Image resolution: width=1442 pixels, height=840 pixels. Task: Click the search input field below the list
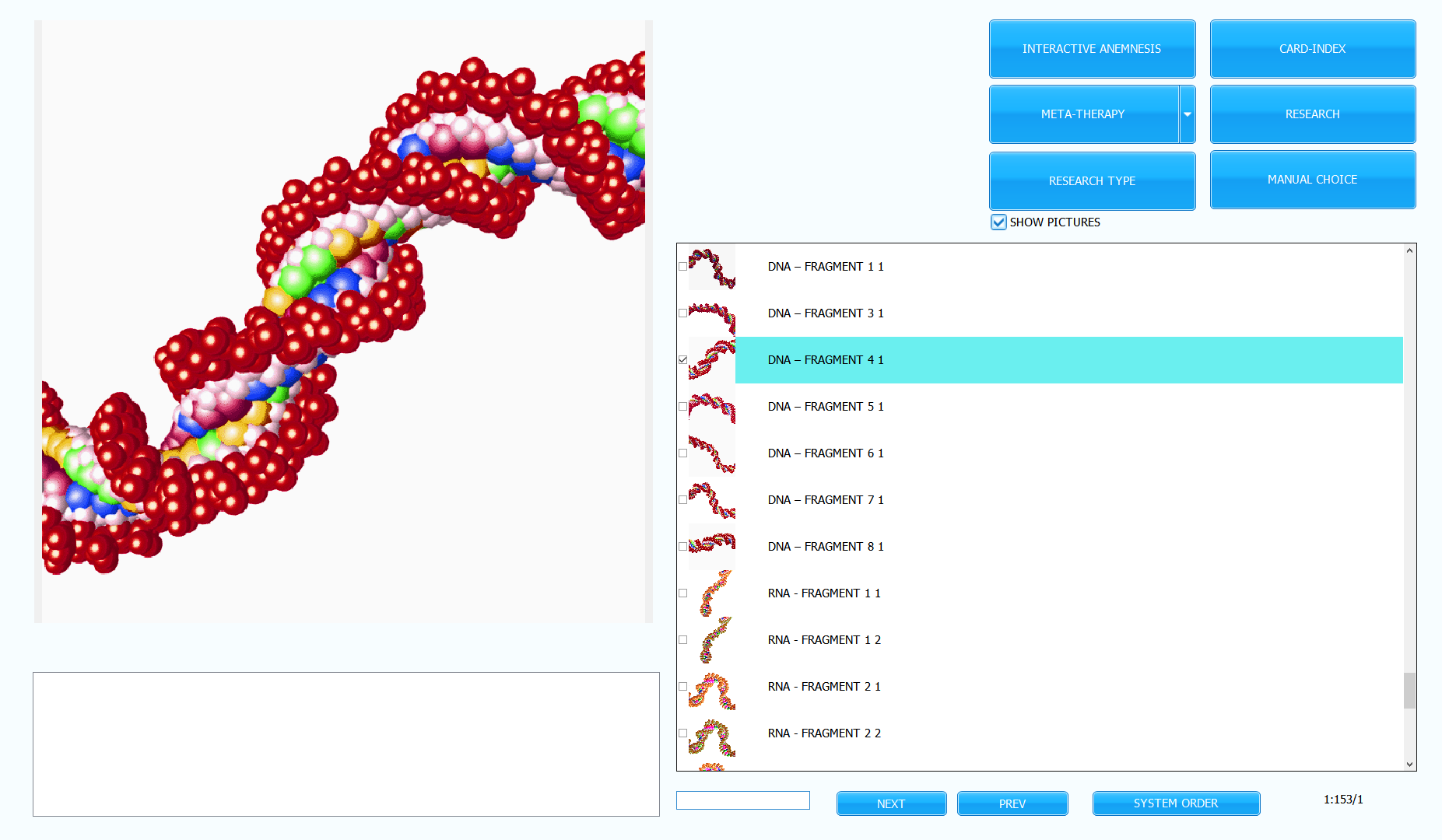pos(742,800)
